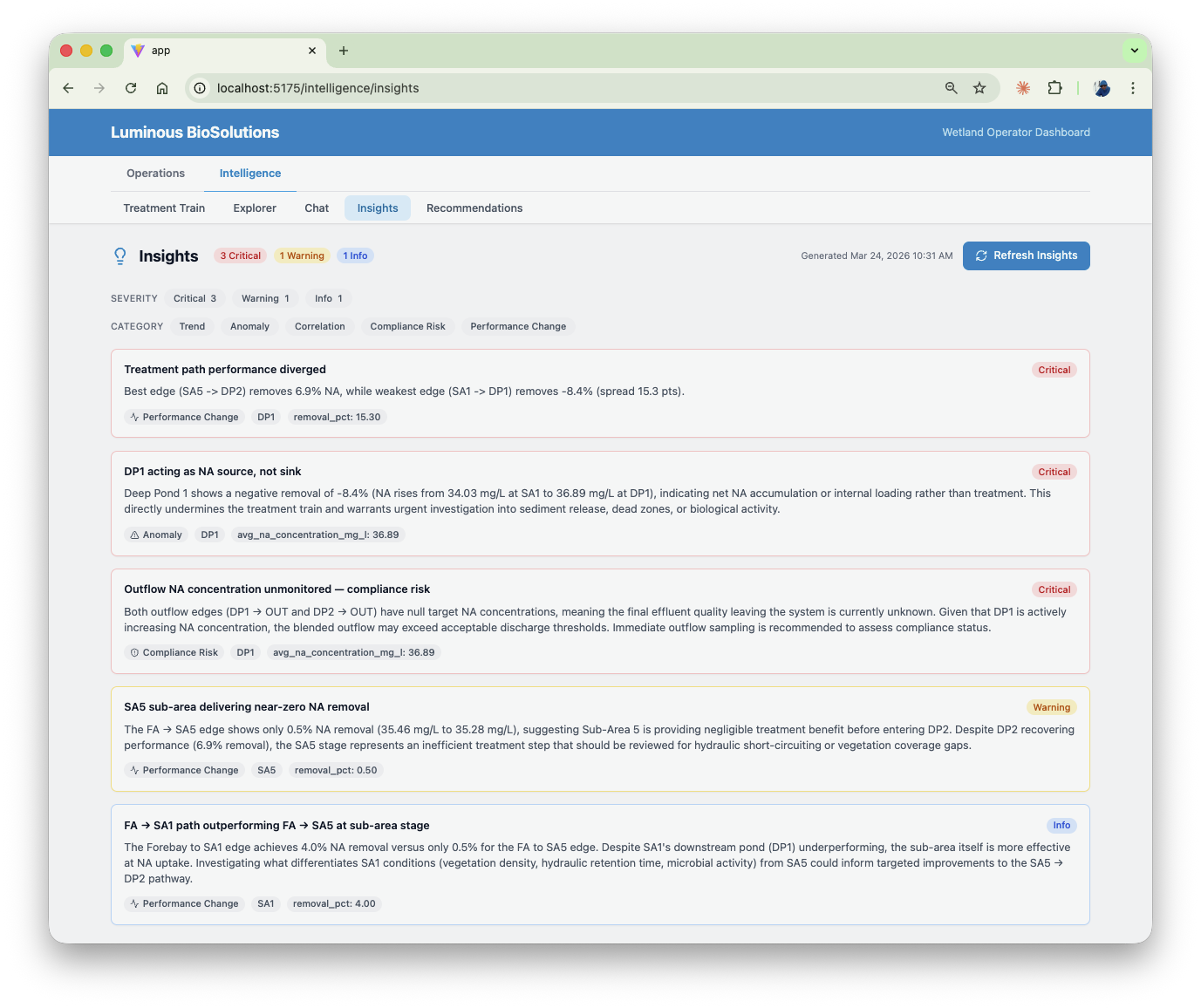1201x1008 pixels.
Task: Toggle the Info 1 severity filter
Action: coord(329,298)
